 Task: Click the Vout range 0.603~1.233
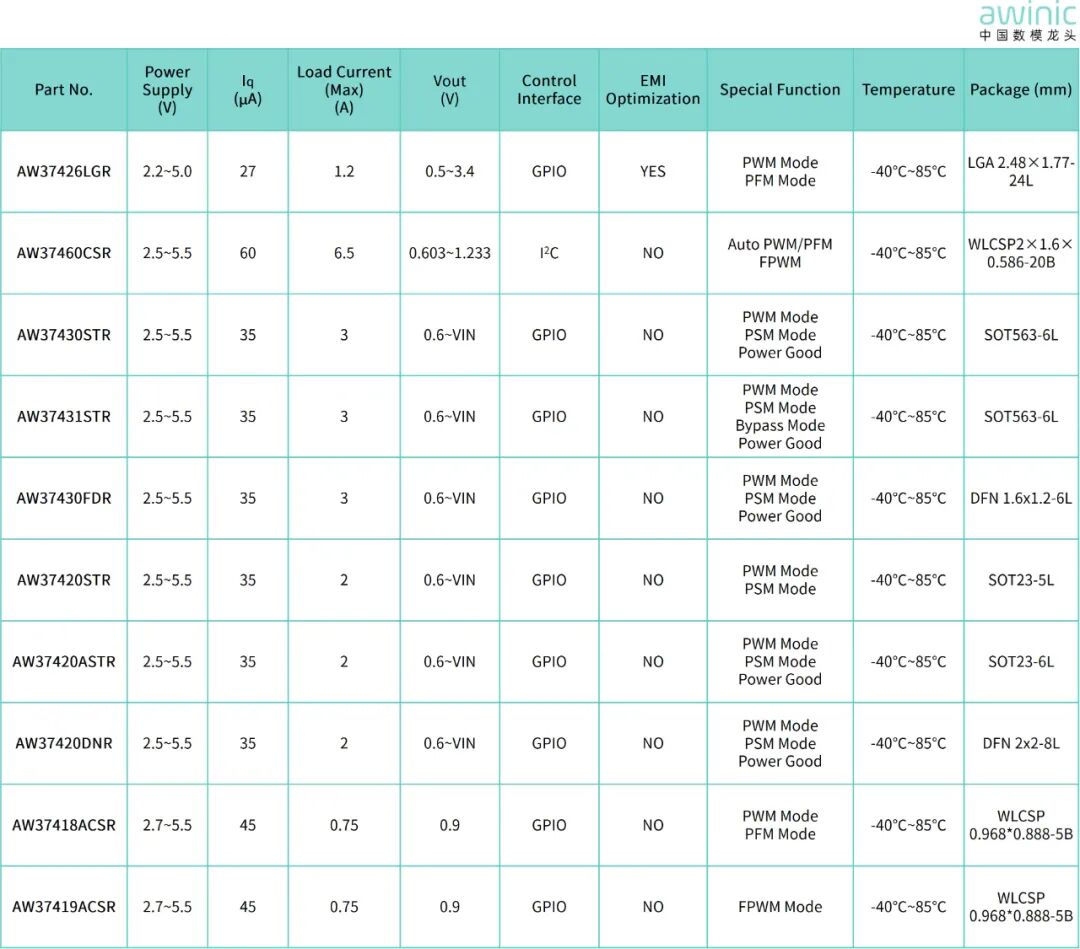pyautogui.click(x=449, y=253)
